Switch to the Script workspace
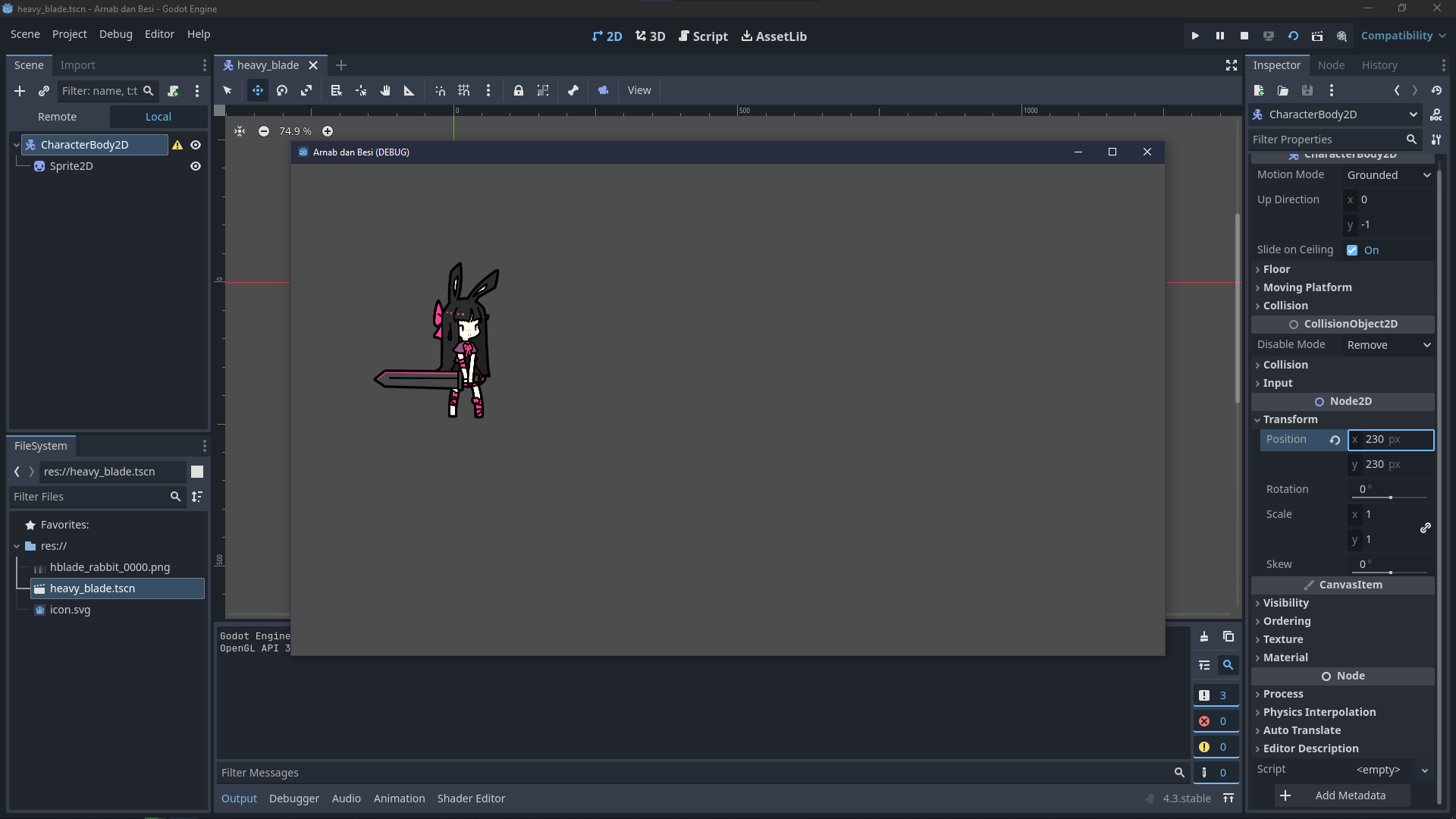Image resolution: width=1456 pixels, height=819 pixels. pyautogui.click(x=703, y=36)
